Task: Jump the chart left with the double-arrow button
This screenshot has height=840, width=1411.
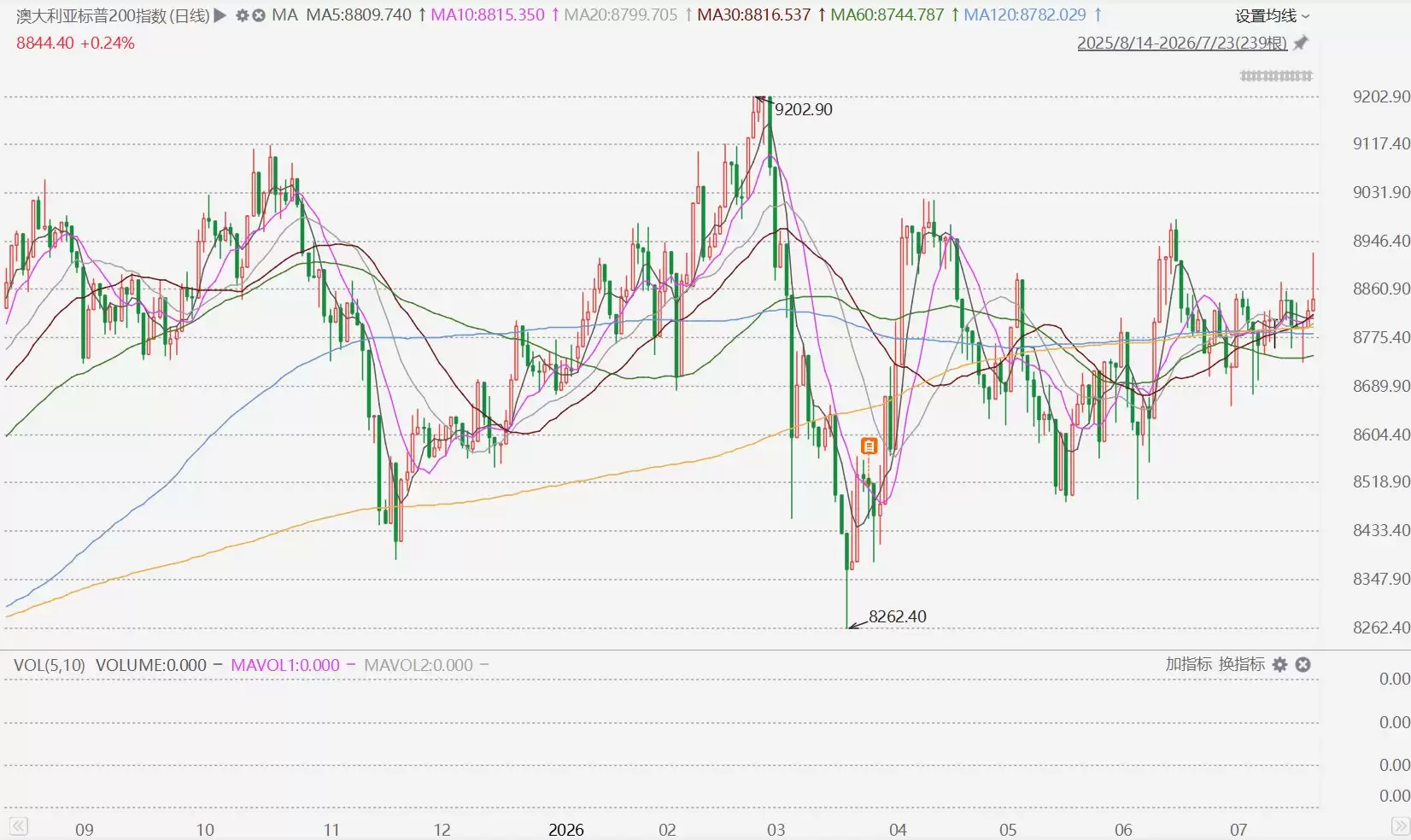Action: (18, 826)
